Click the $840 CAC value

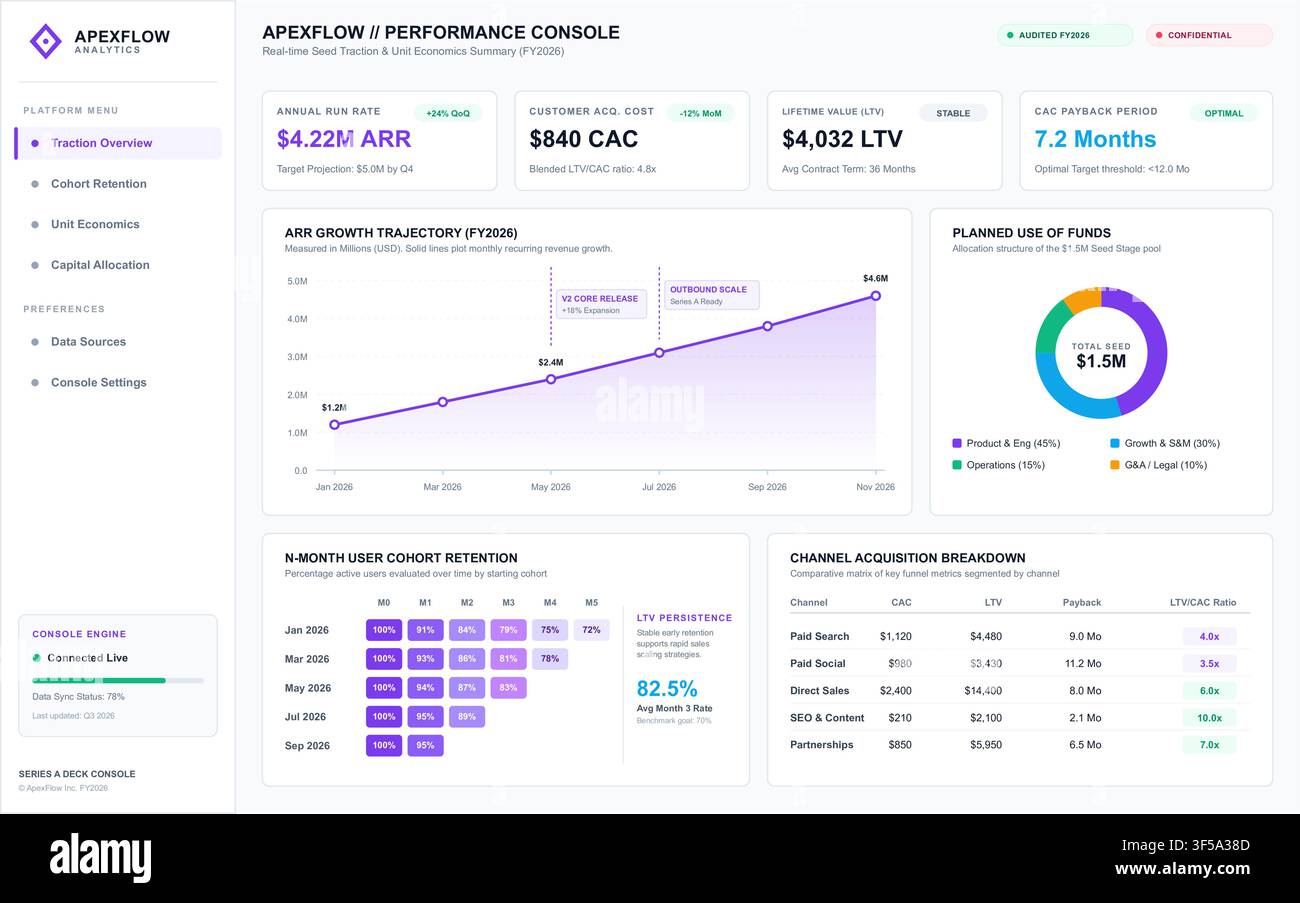pos(584,139)
